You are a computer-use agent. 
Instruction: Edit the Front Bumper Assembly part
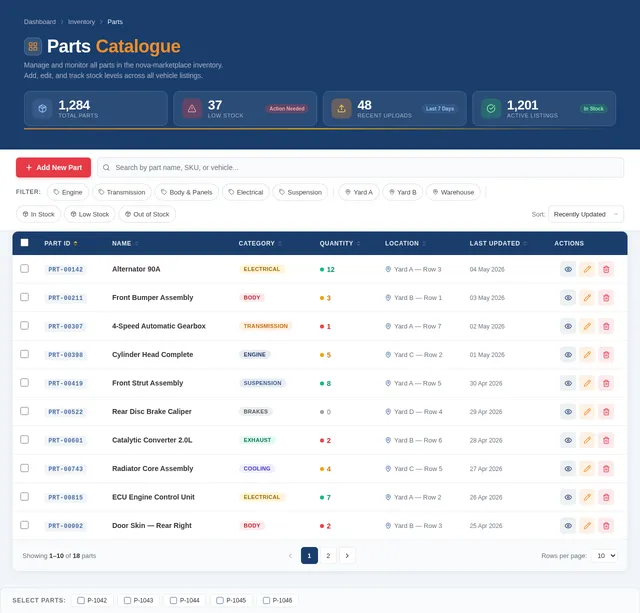click(x=587, y=298)
